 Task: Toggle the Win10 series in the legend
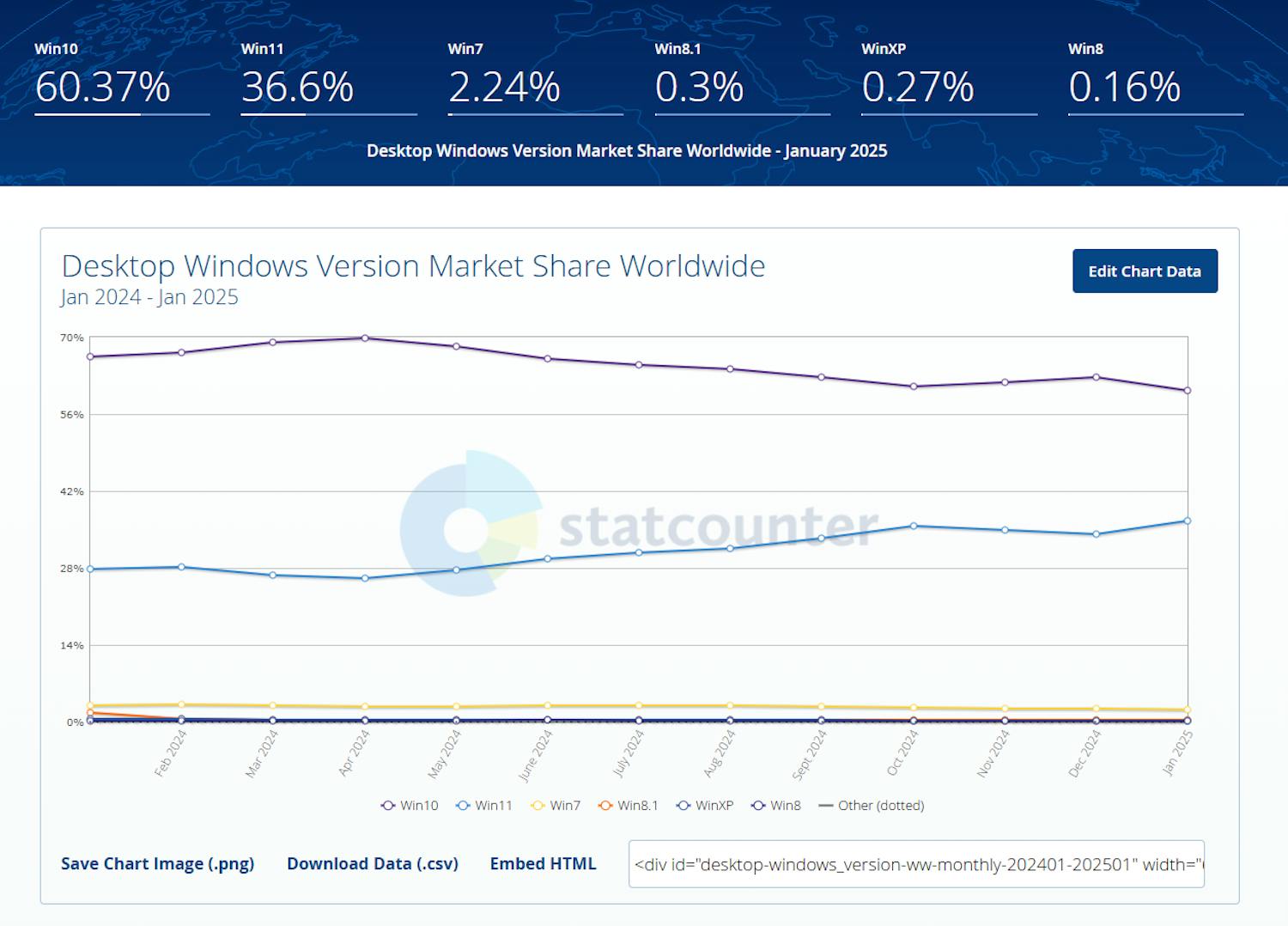[x=410, y=806]
